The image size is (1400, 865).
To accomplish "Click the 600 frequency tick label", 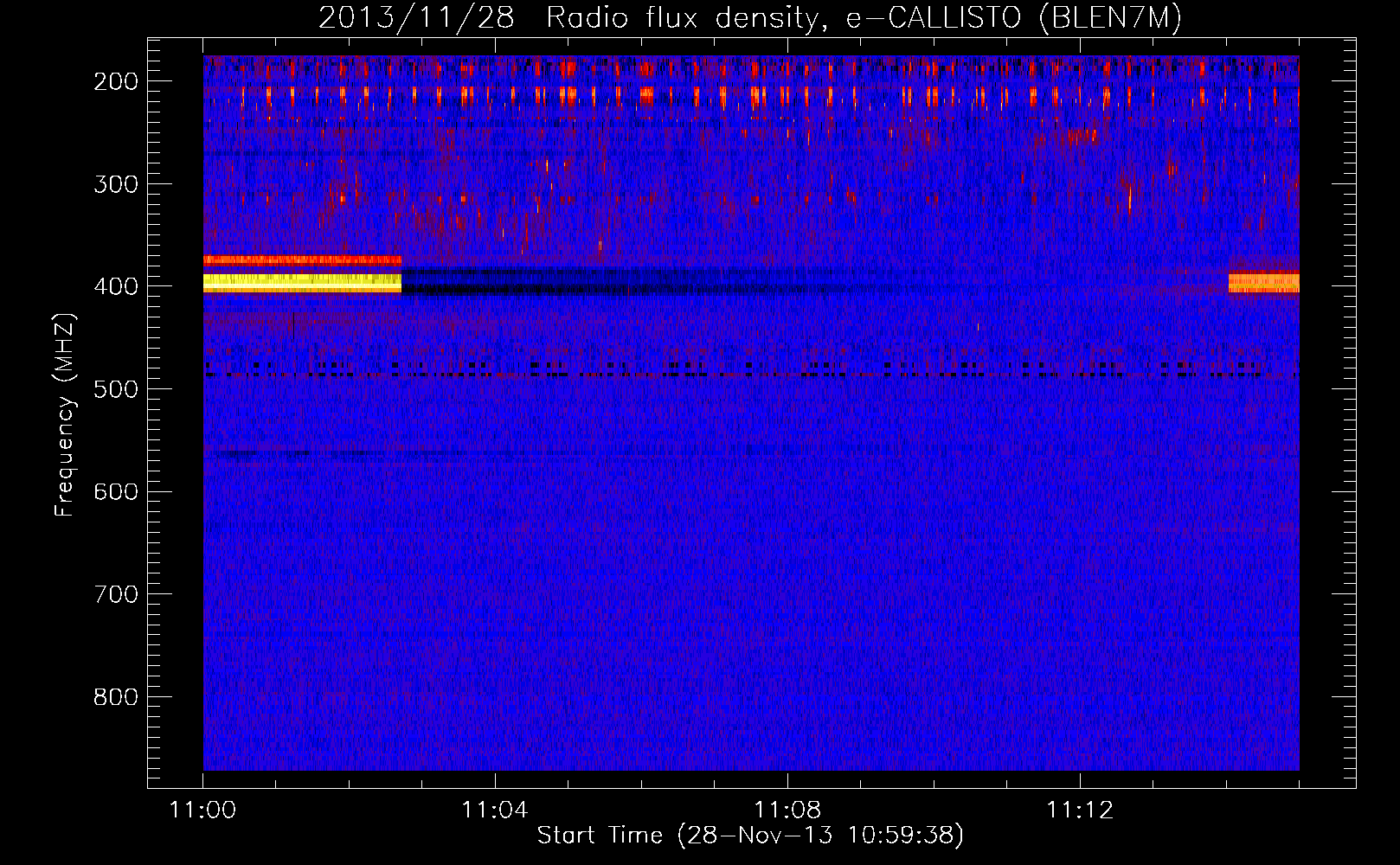I will [x=116, y=491].
